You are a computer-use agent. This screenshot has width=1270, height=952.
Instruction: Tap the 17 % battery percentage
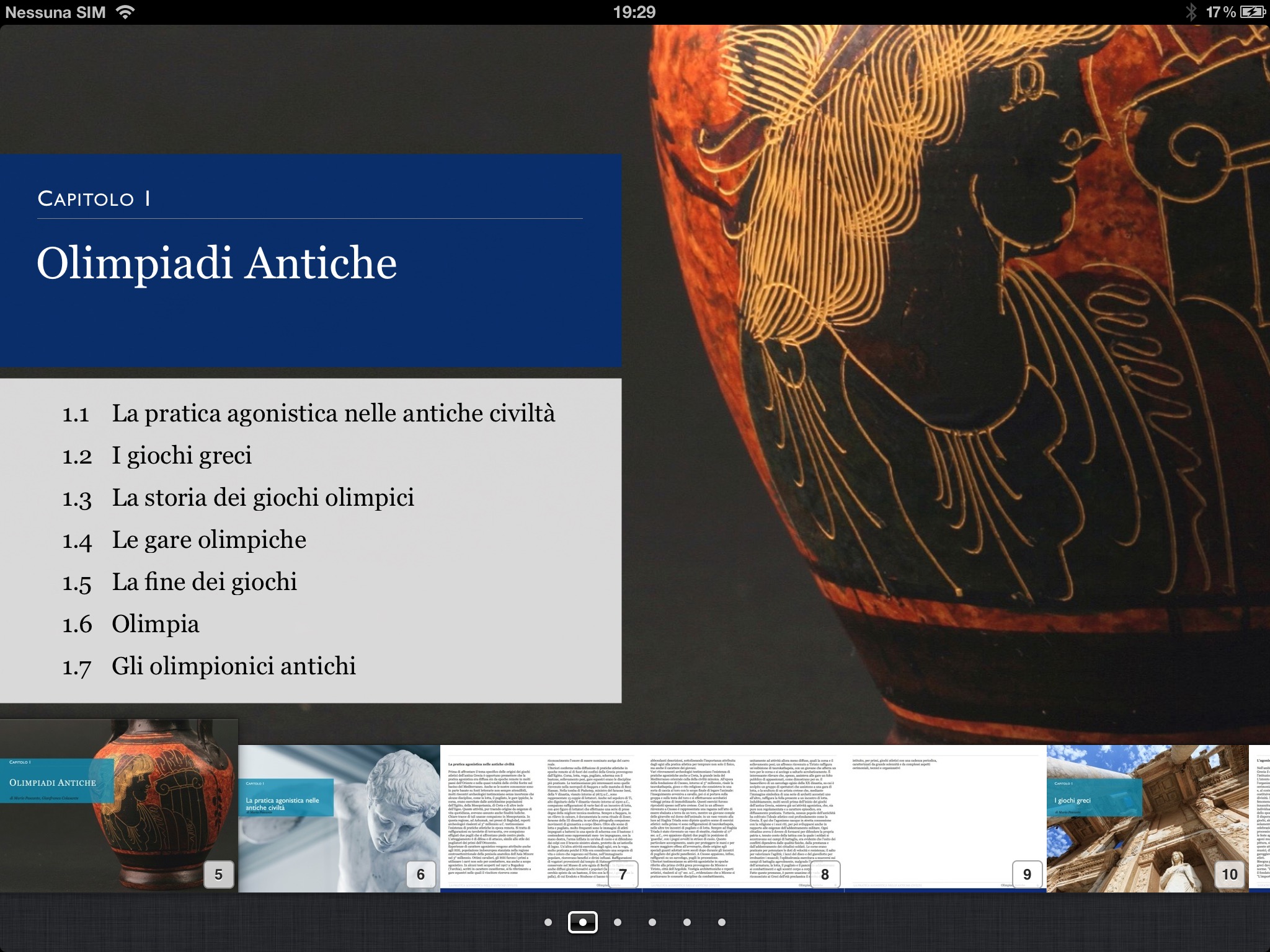1221,12
